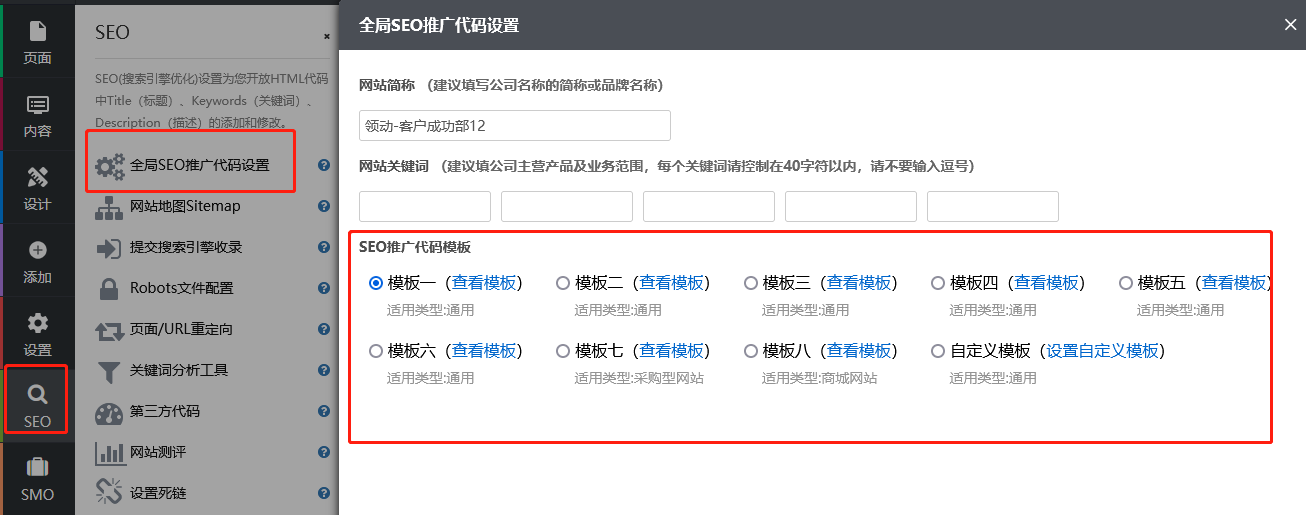Close the 全局SEO推广代码设置 dialog
Image resolution: width=1306 pixels, height=515 pixels.
[x=1290, y=25]
